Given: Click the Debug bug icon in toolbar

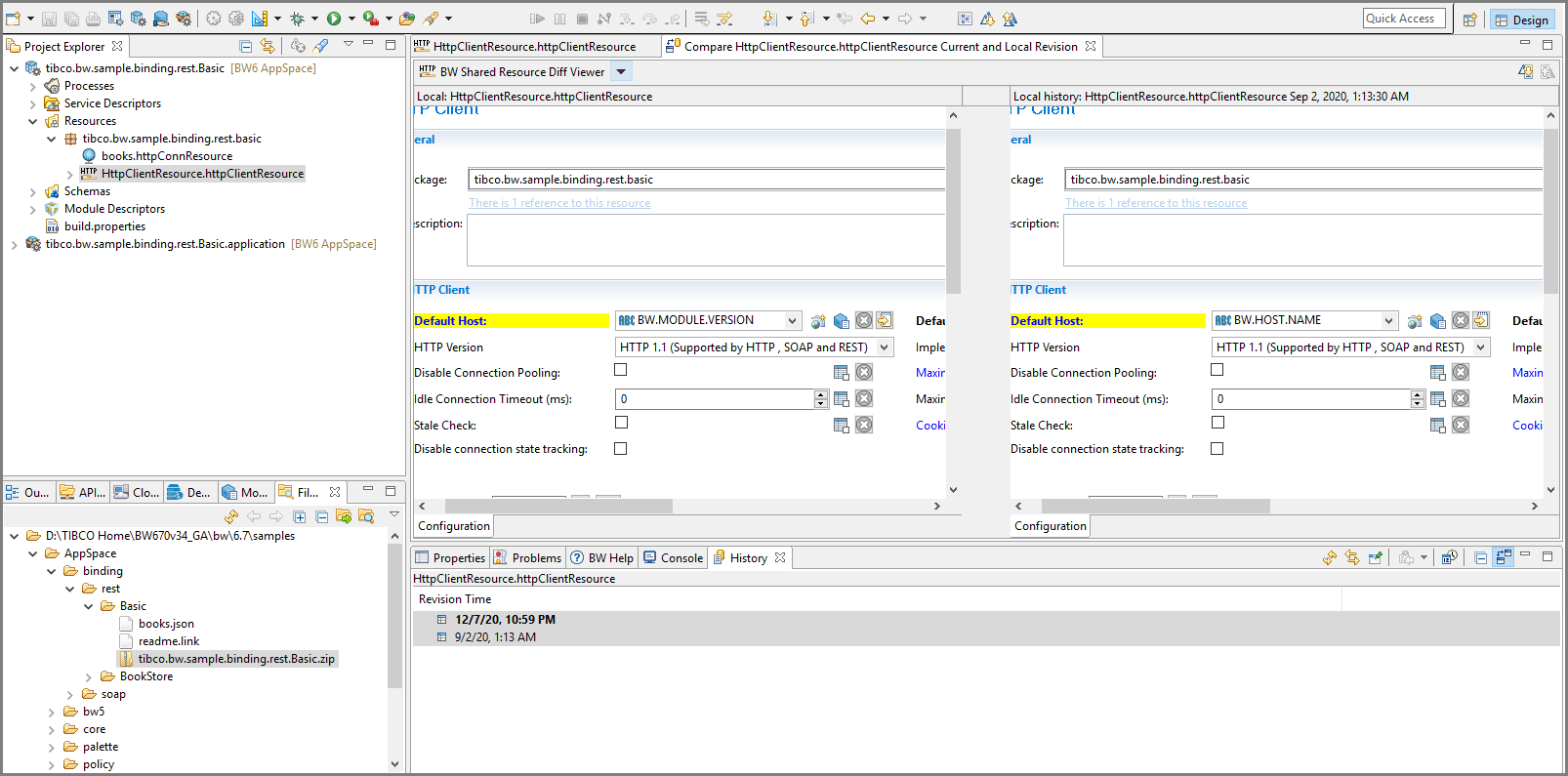Looking at the screenshot, I should click(x=297, y=19).
